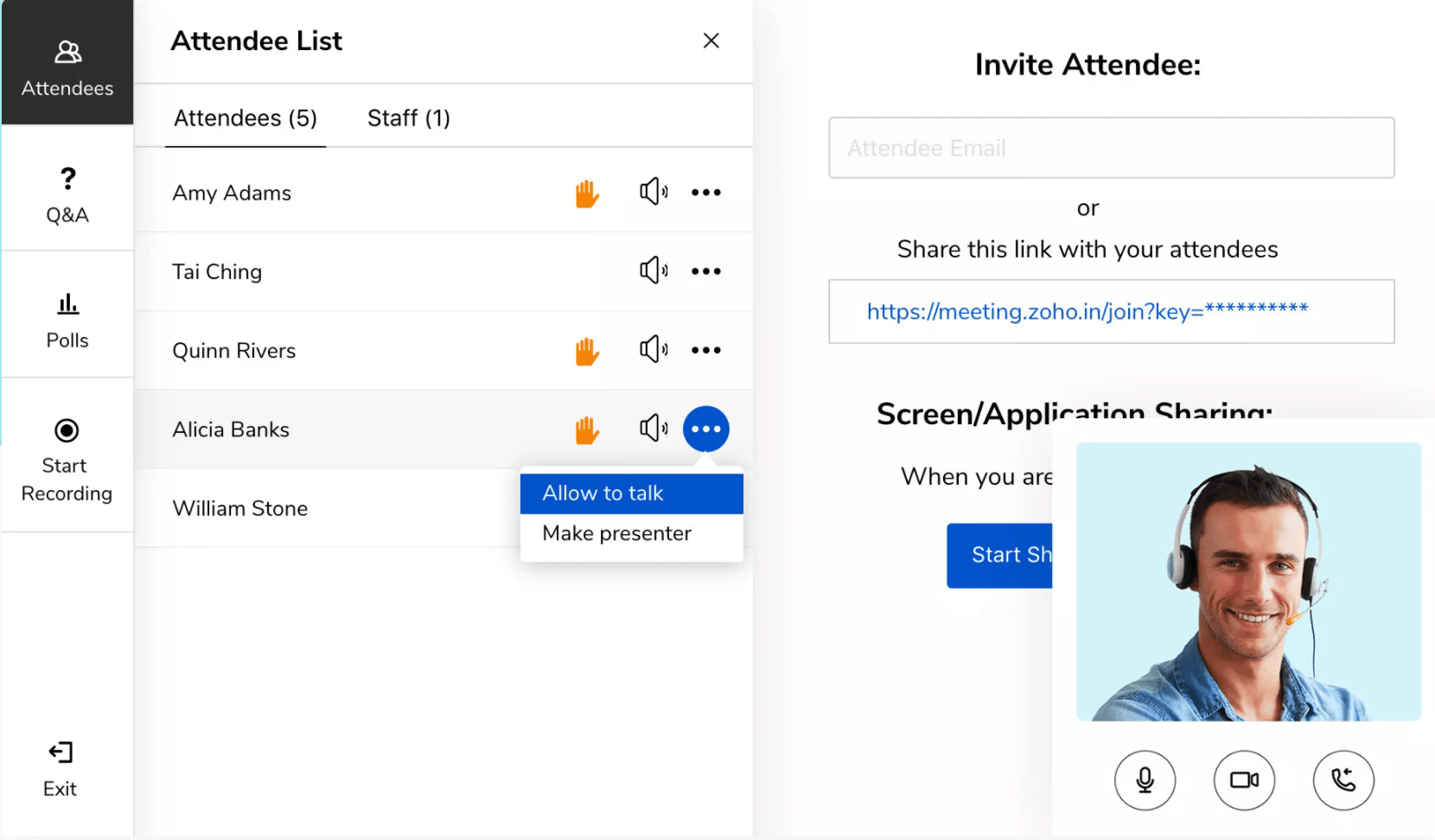Open the Polls panel
Viewport: 1435px width, 840px height.
click(67, 320)
